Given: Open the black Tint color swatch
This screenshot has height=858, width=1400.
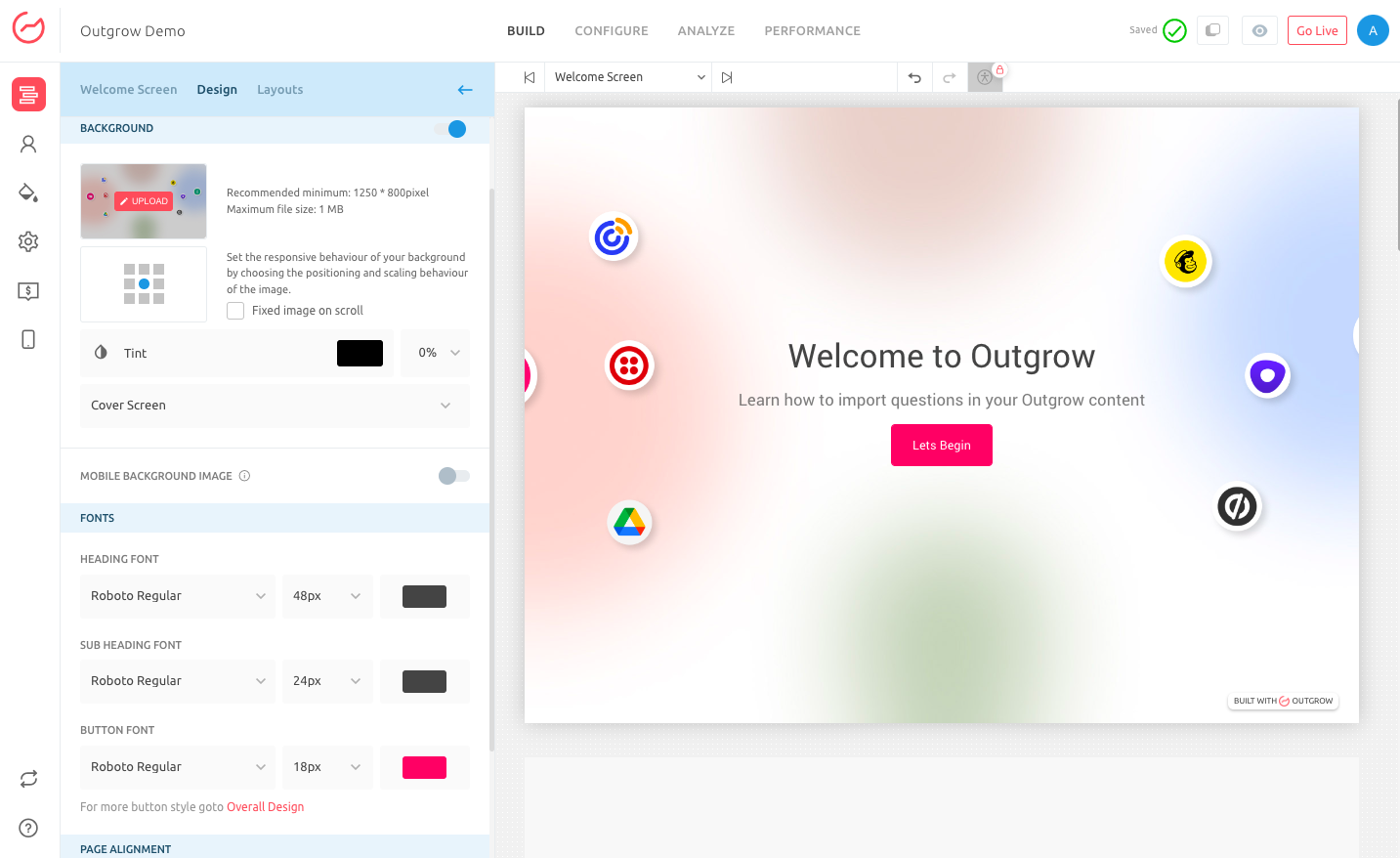Looking at the screenshot, I should pos(360,353).
